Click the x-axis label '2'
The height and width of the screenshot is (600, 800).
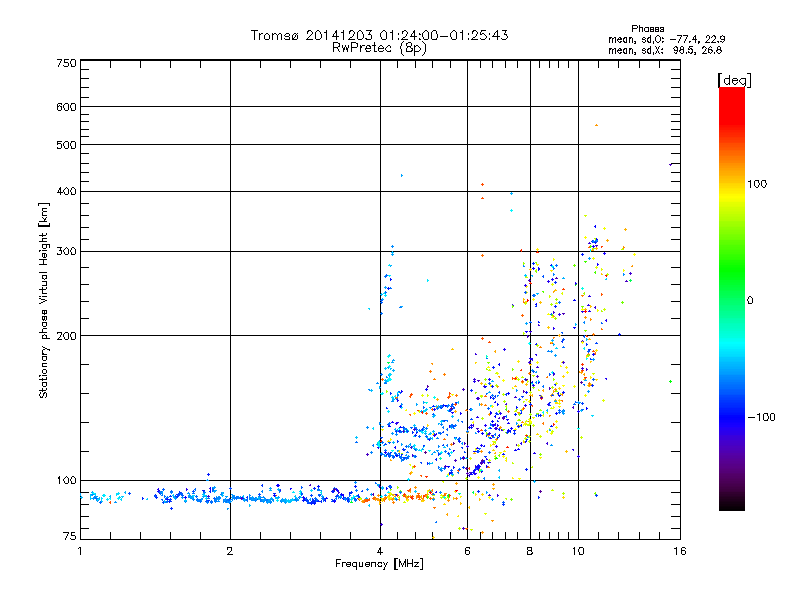point(230,551)
